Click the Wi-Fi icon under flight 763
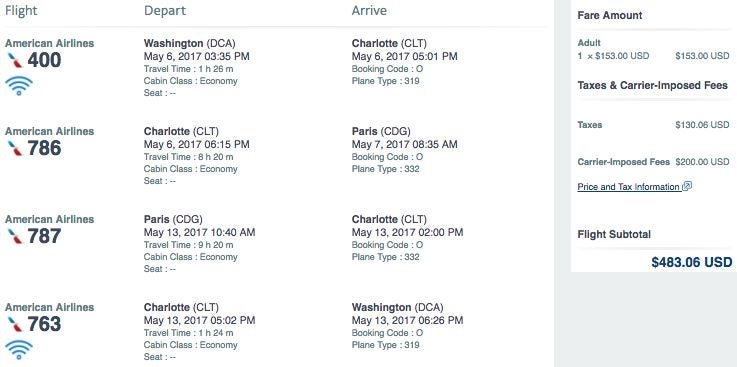The width and height of the screenshot is (737, 367). coord(19,350)
